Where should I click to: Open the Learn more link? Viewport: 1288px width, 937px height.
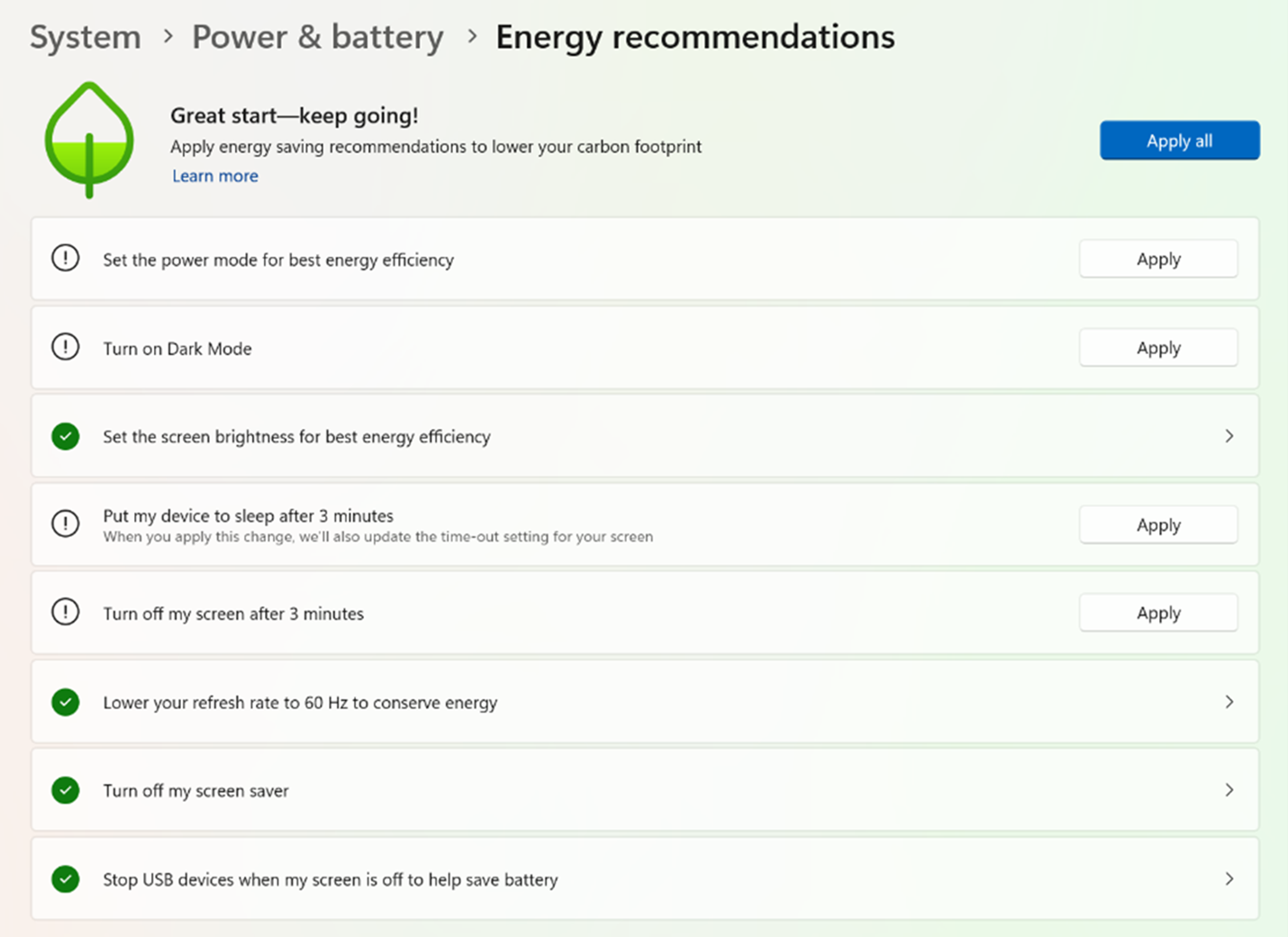coord(214,176)
